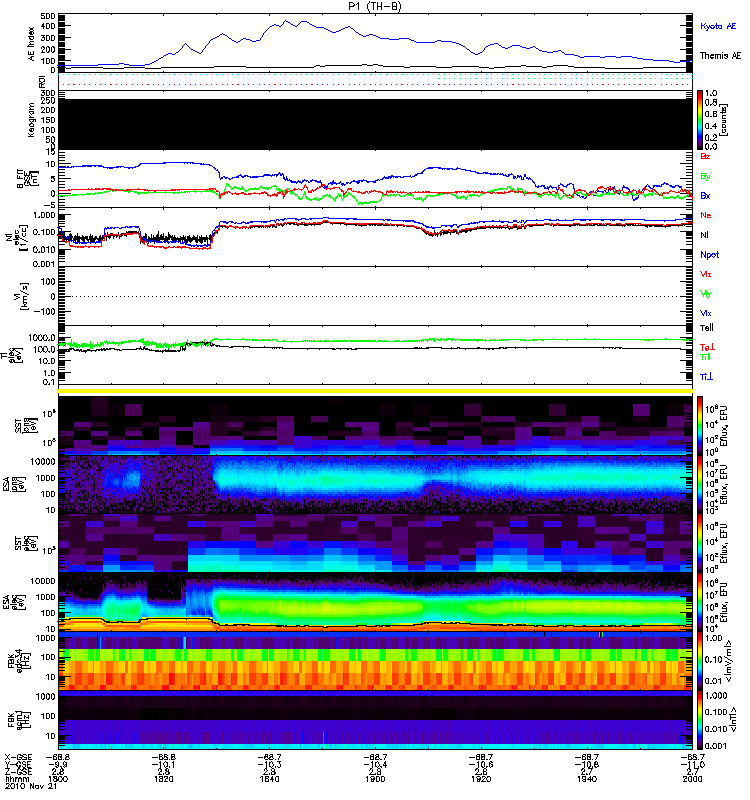The width and height of the screenshot is (750, 800).
Task: Click the dotted zero line in Vi panel
Action: [376, 296]
